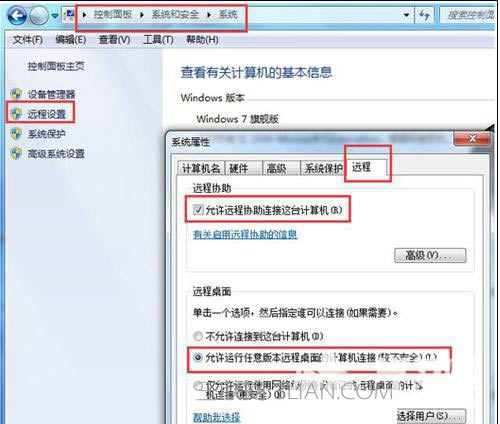The image size is (500, 424).
Task: Click shield icon beside 高级系统设置
Action: pos(16,153)
